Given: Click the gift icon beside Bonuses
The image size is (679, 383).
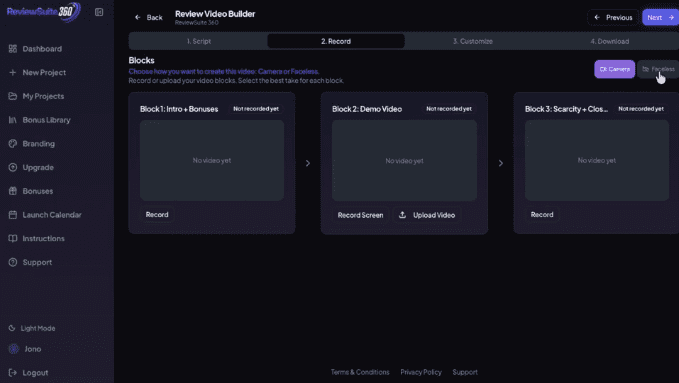Looking at the screenshot, I should click(13, 191).
